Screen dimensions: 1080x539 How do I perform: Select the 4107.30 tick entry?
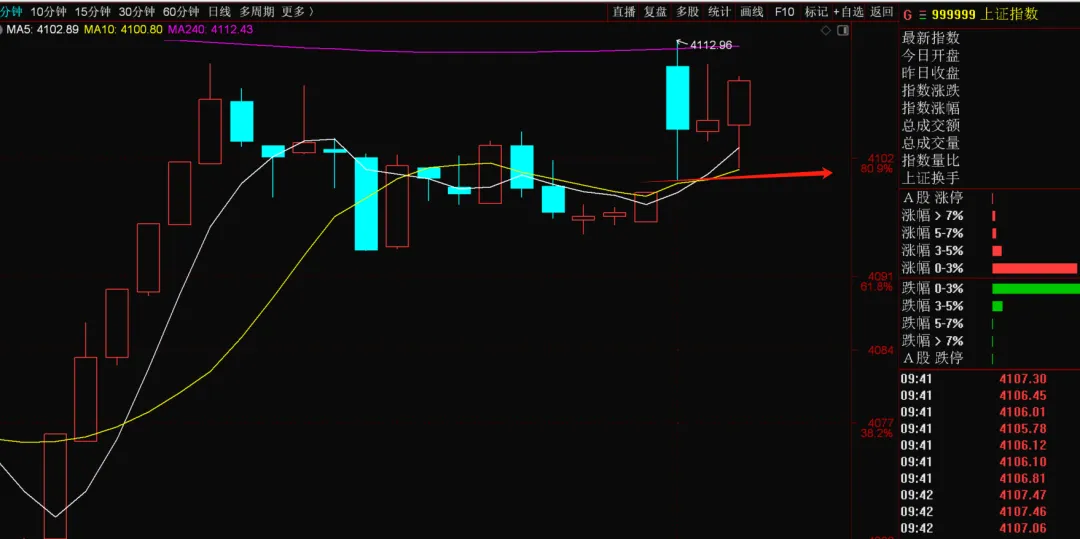click(1023, 379)
